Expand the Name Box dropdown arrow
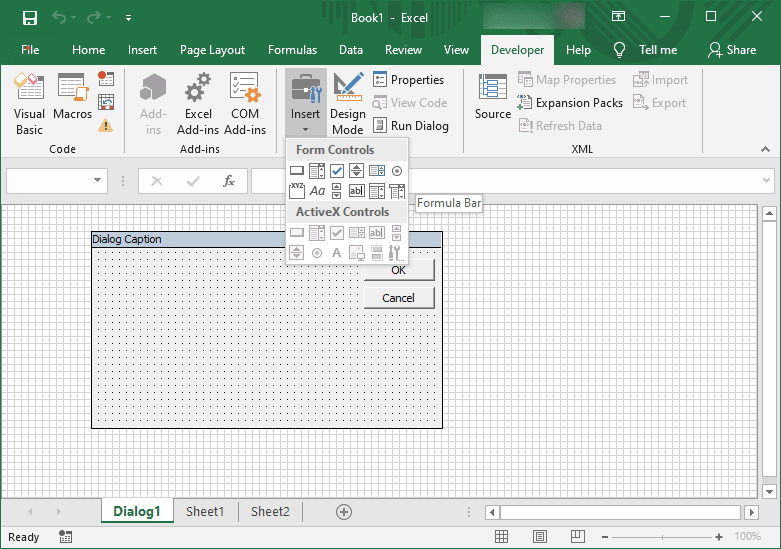Screen dimensions: 781x549 click(x=98, y=181)
